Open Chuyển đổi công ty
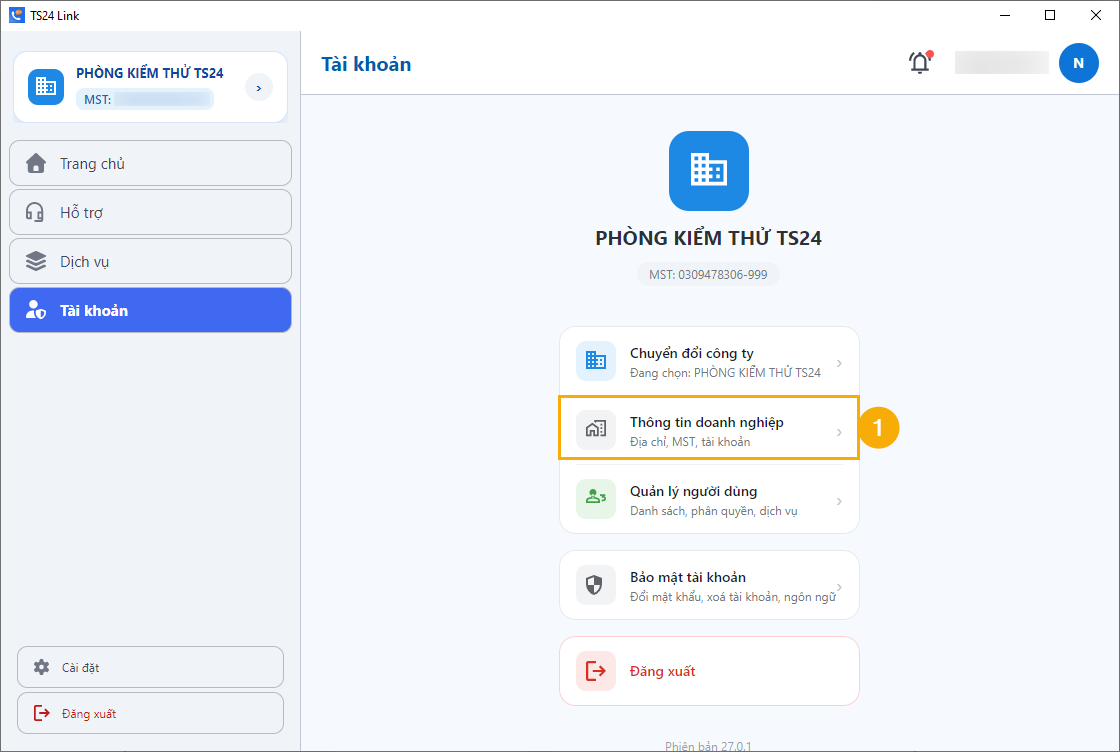The height and width of the screenshot is (752, 1120). tap(709, 362)
